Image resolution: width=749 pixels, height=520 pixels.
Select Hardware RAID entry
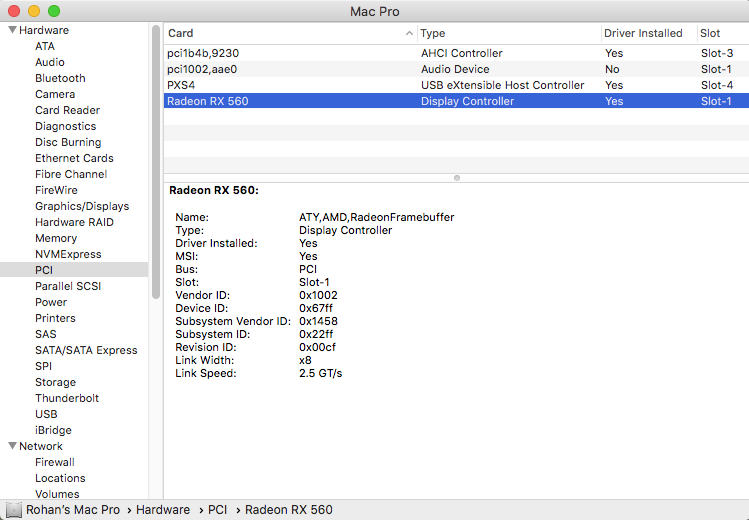74,222
